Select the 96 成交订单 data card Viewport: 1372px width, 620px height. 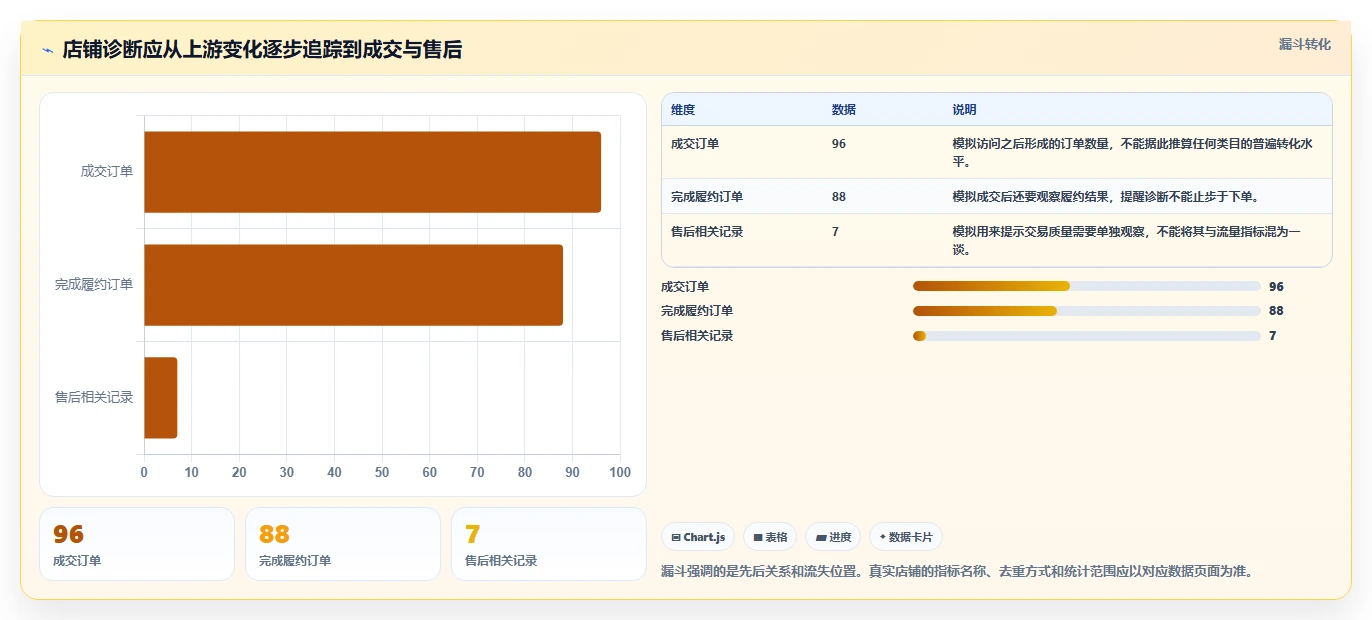(x=137, y=544)
